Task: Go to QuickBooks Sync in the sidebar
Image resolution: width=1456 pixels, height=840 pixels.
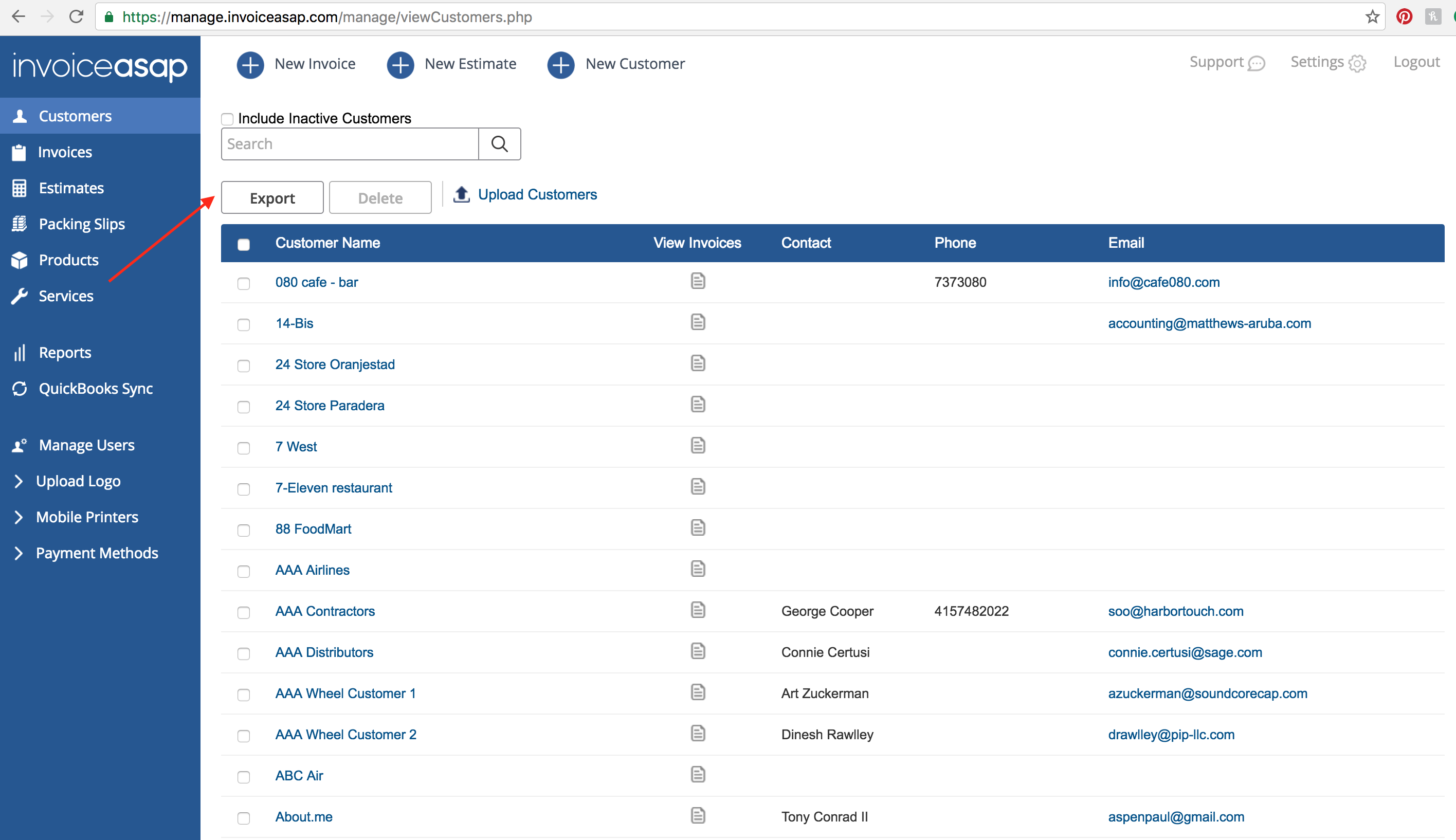Action: (x=95, y=389)
